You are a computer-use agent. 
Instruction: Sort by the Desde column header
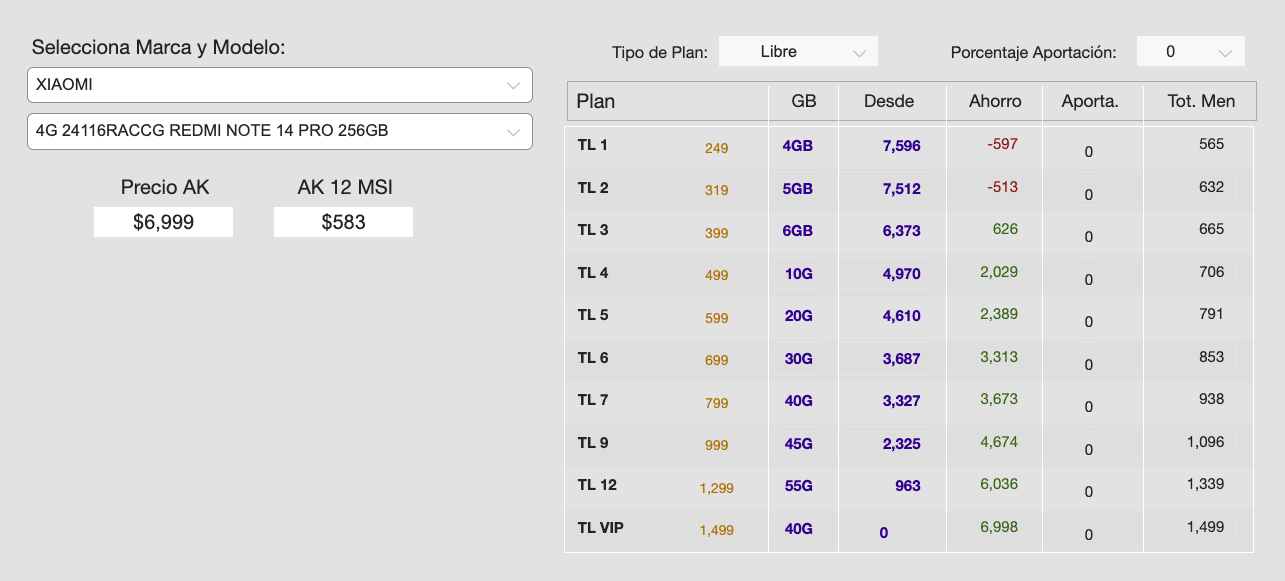tap(891, 101)
